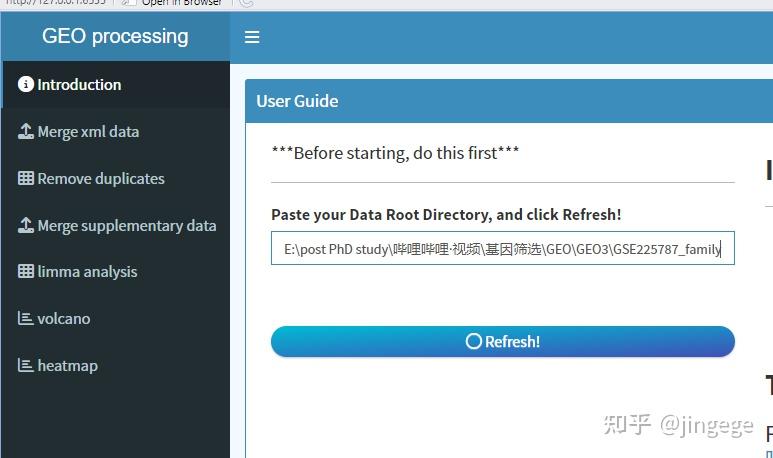
Task: Click the table icon next to limma analysis
Action: [26, 272]
